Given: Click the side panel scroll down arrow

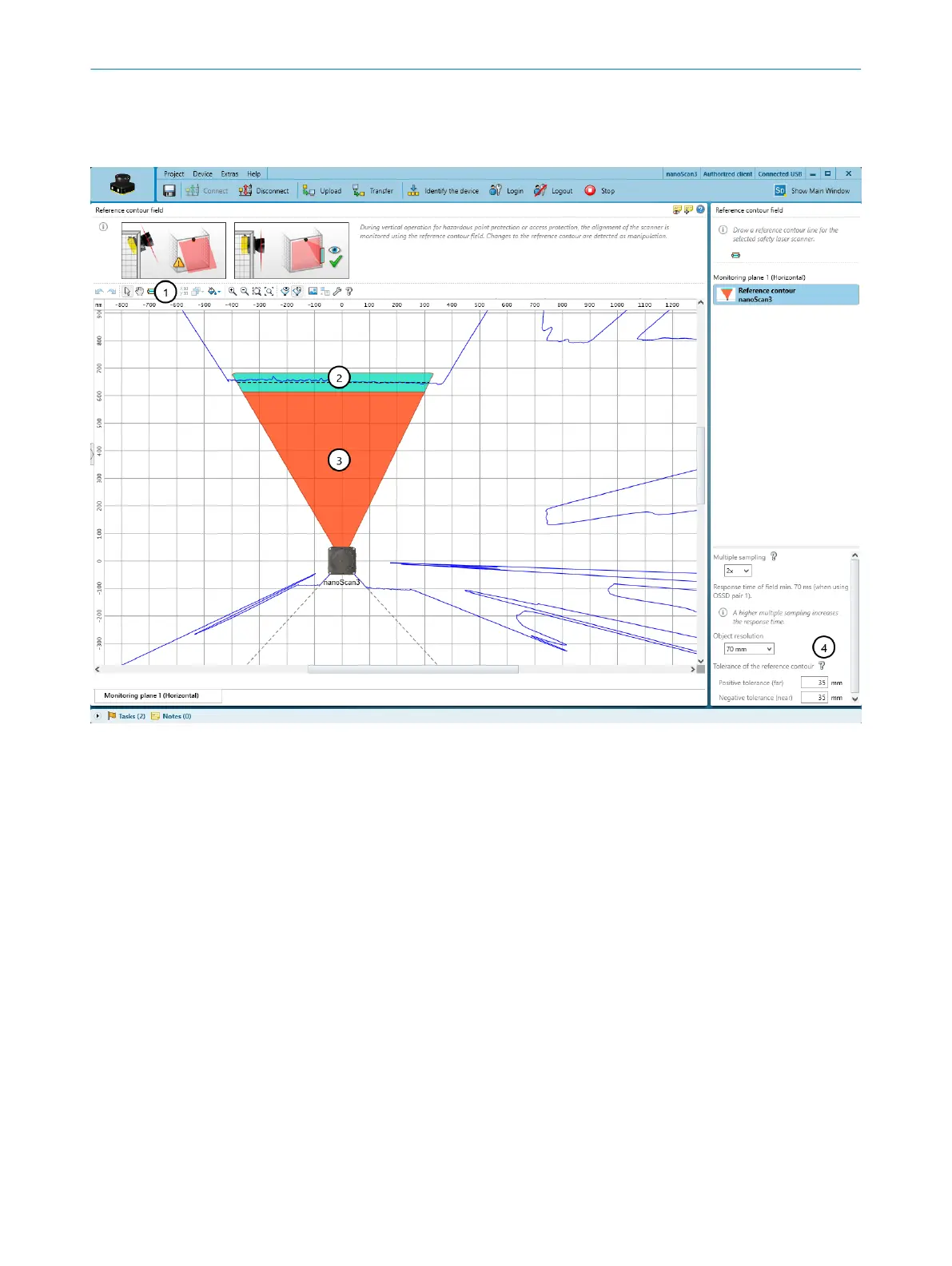Looking at the screenshot, I should 854,699.
